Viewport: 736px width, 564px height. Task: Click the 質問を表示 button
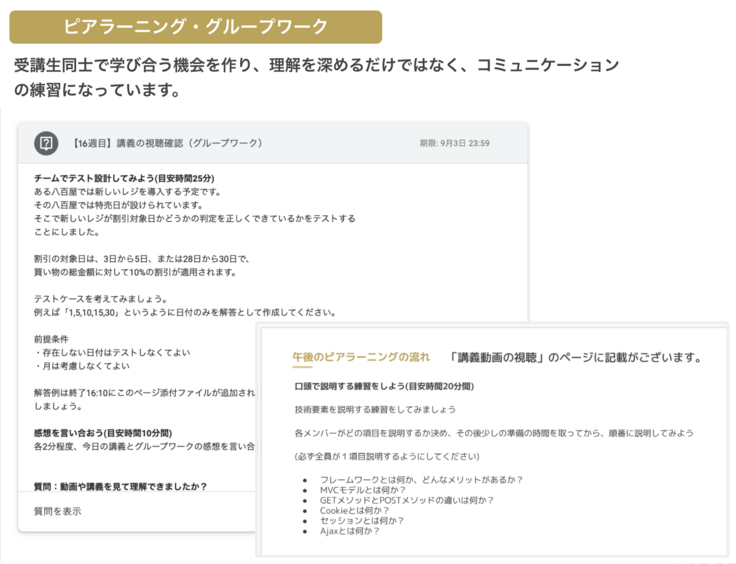pos(58,511)
